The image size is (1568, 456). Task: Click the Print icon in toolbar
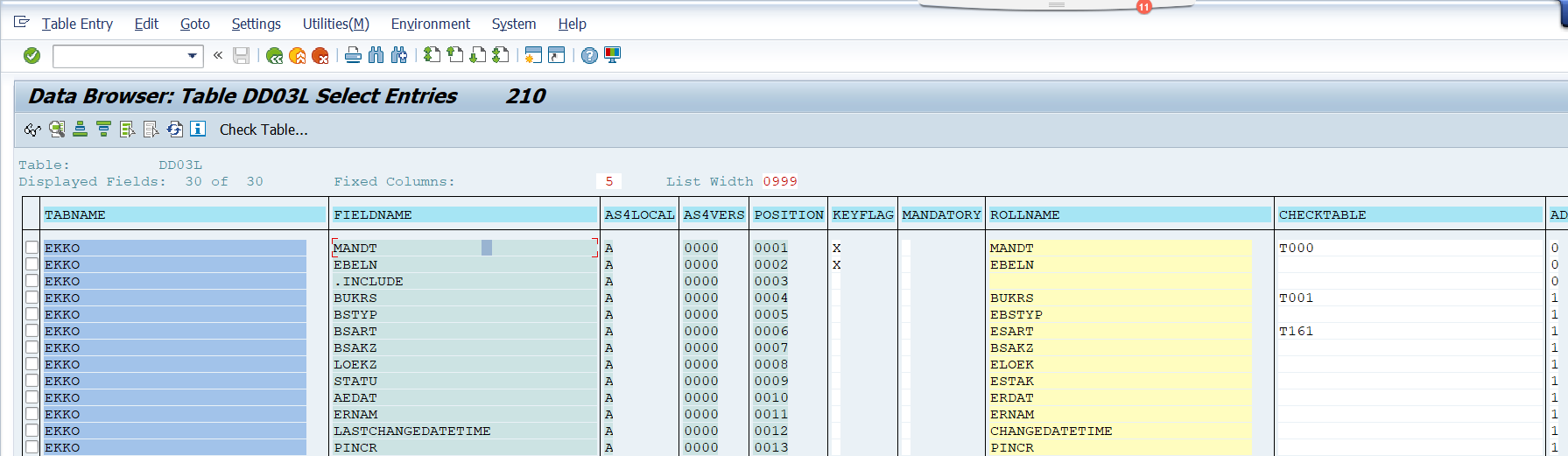pos(353,56)
